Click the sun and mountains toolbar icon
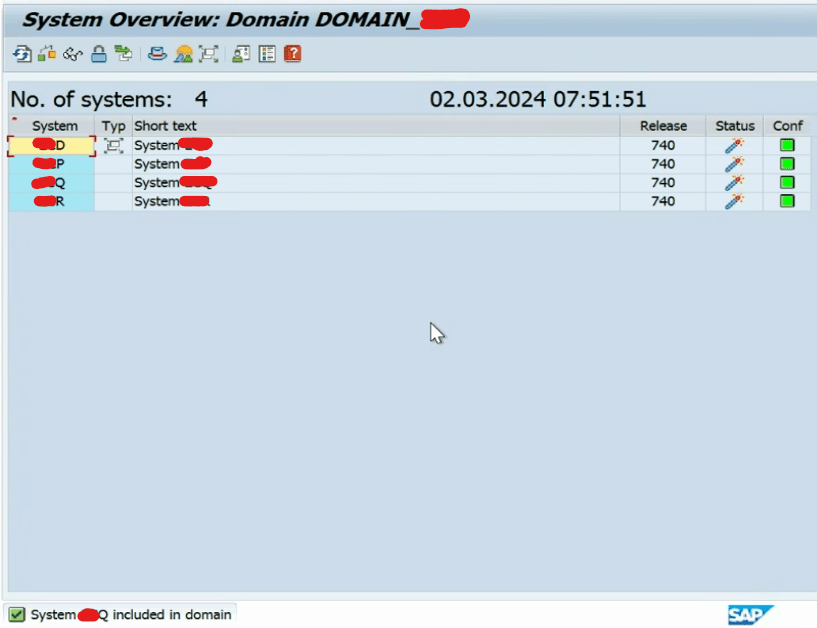 (183, 54)
